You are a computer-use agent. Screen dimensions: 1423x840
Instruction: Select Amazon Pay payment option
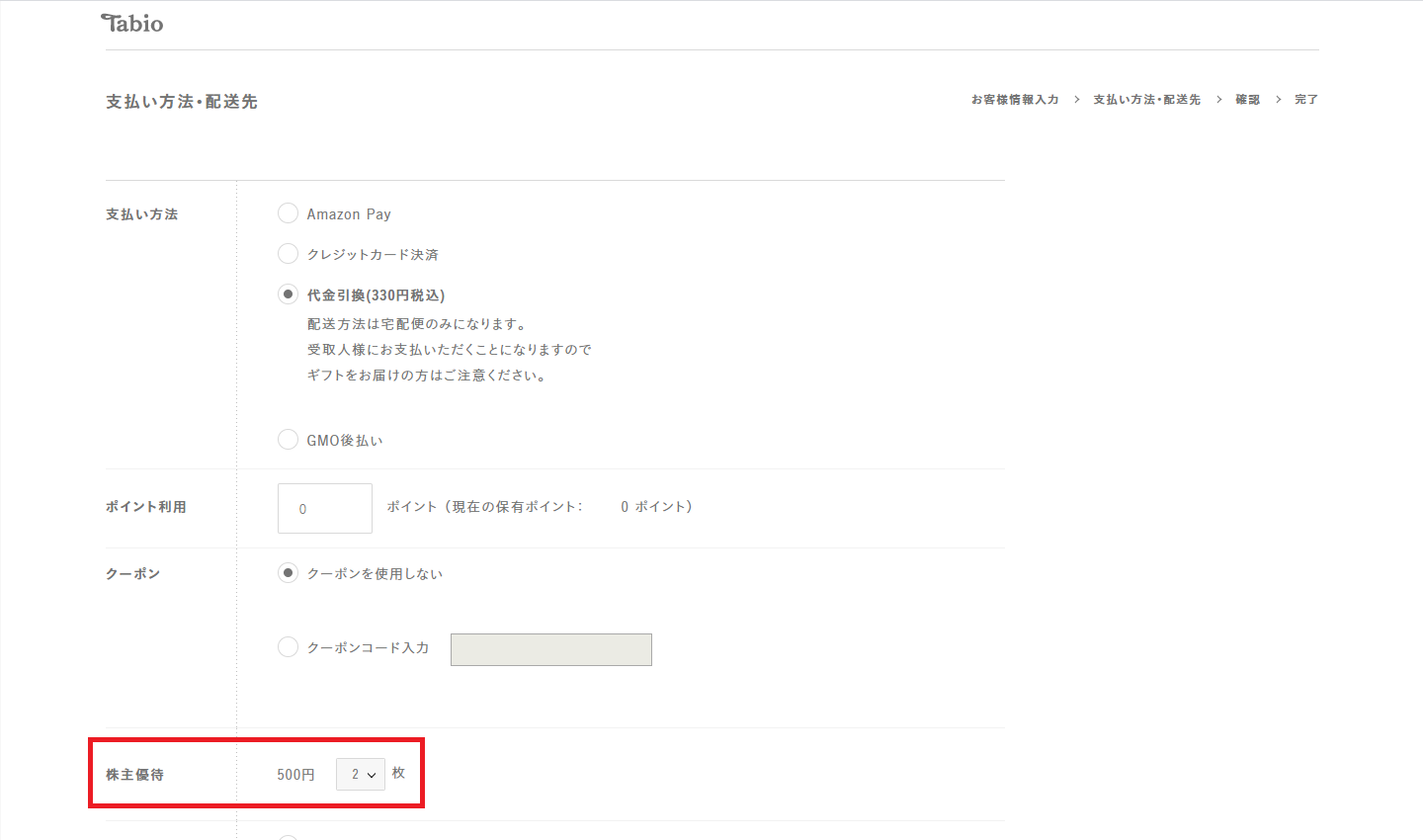pyautogui.click(x=288, y=213)
